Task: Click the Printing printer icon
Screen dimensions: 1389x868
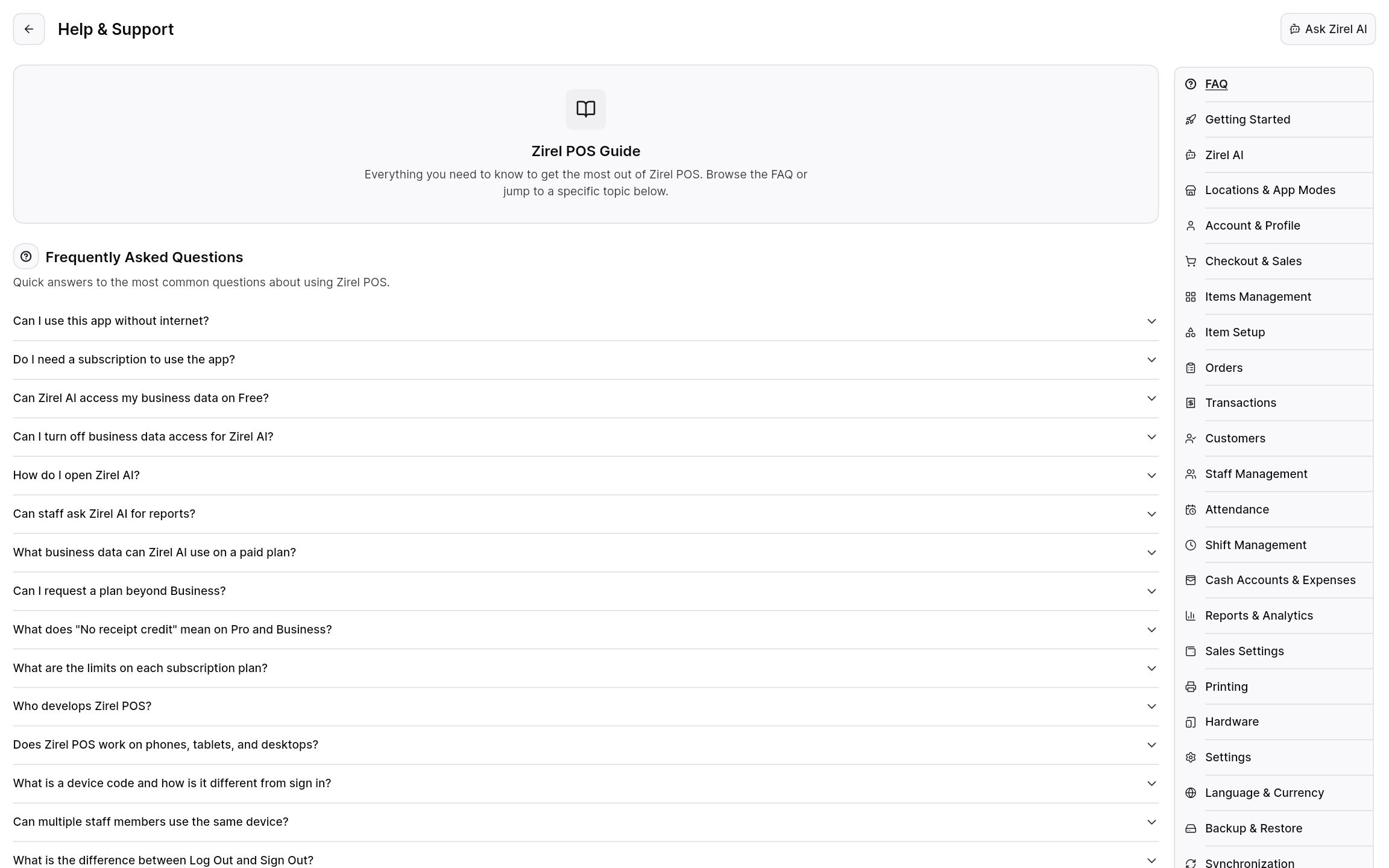Action: (1190, 687)
